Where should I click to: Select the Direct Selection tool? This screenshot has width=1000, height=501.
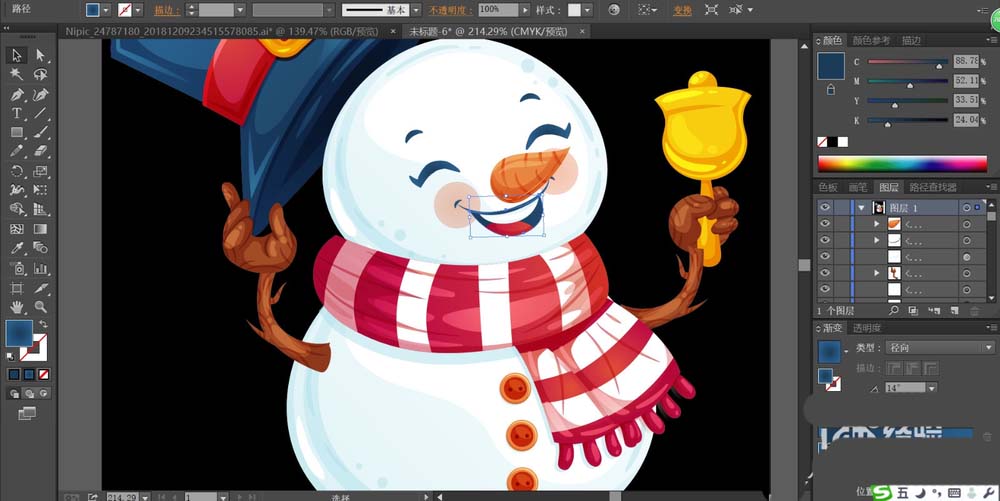[x=40, y=55]
